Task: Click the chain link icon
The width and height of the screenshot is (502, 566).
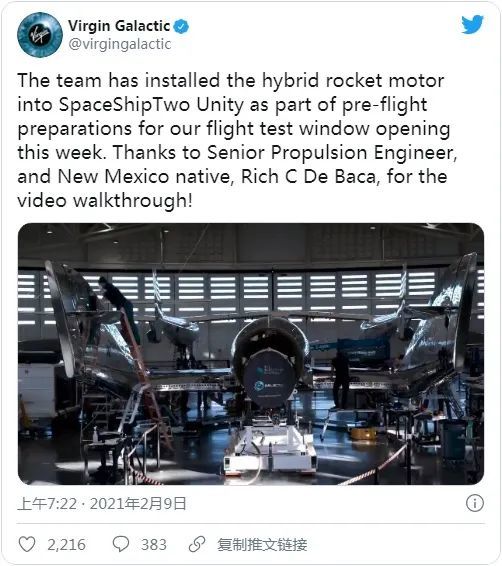Action: (x=197, y=544)
